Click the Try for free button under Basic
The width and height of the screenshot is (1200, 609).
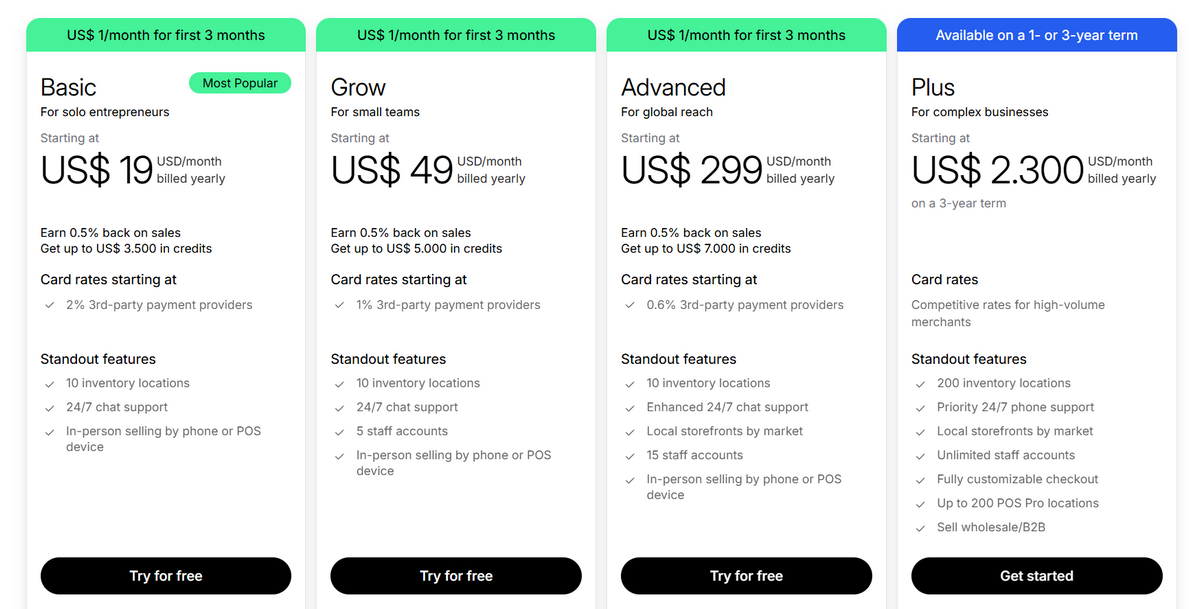pyautogui.click(x=165, y=576)
